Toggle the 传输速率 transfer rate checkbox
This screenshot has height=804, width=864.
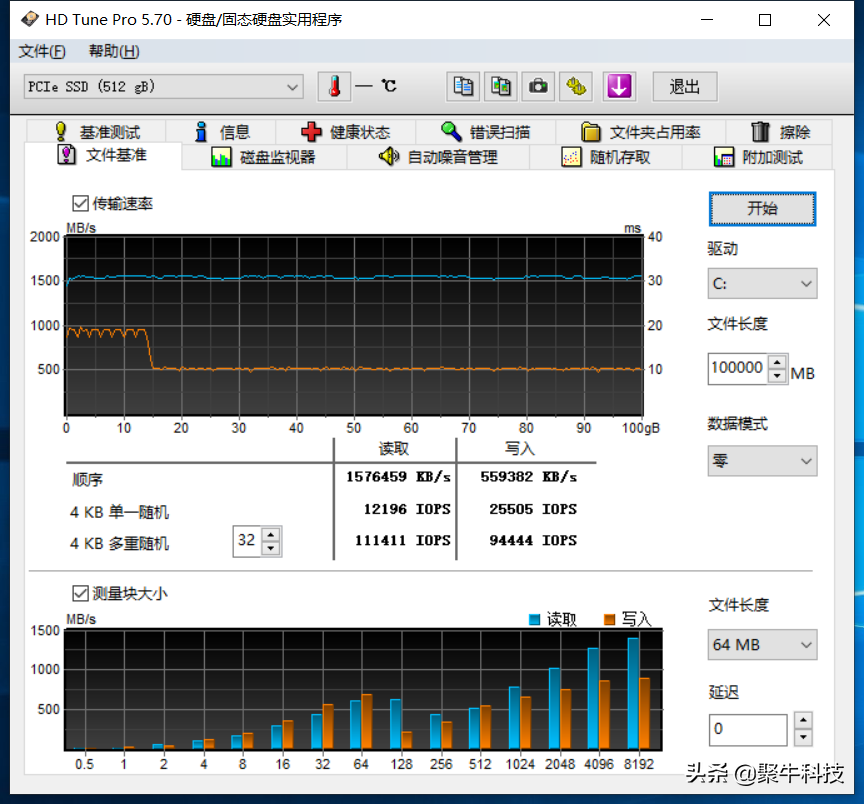point(81,204)
